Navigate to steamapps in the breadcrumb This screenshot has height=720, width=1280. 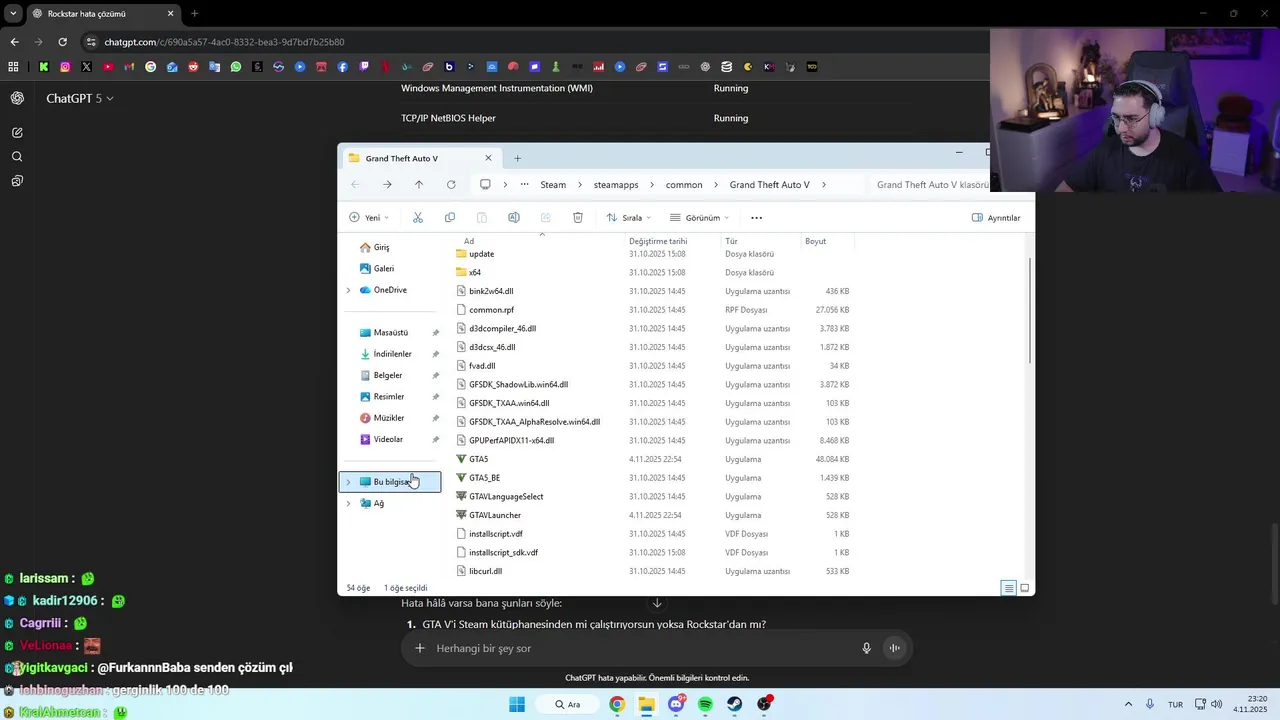[x=616, y=185]
